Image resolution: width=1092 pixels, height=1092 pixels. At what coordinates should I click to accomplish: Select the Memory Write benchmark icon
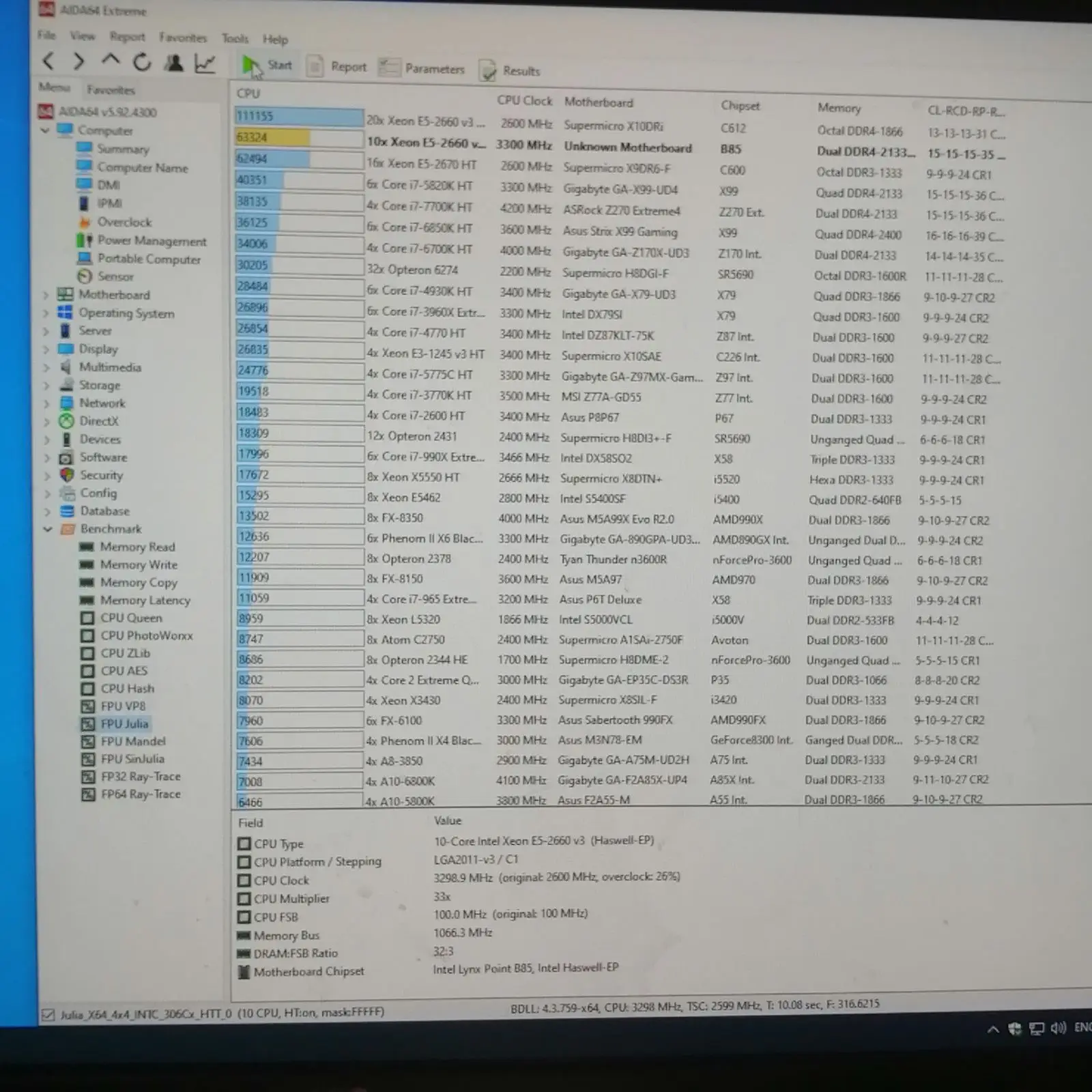coord(87,564)
